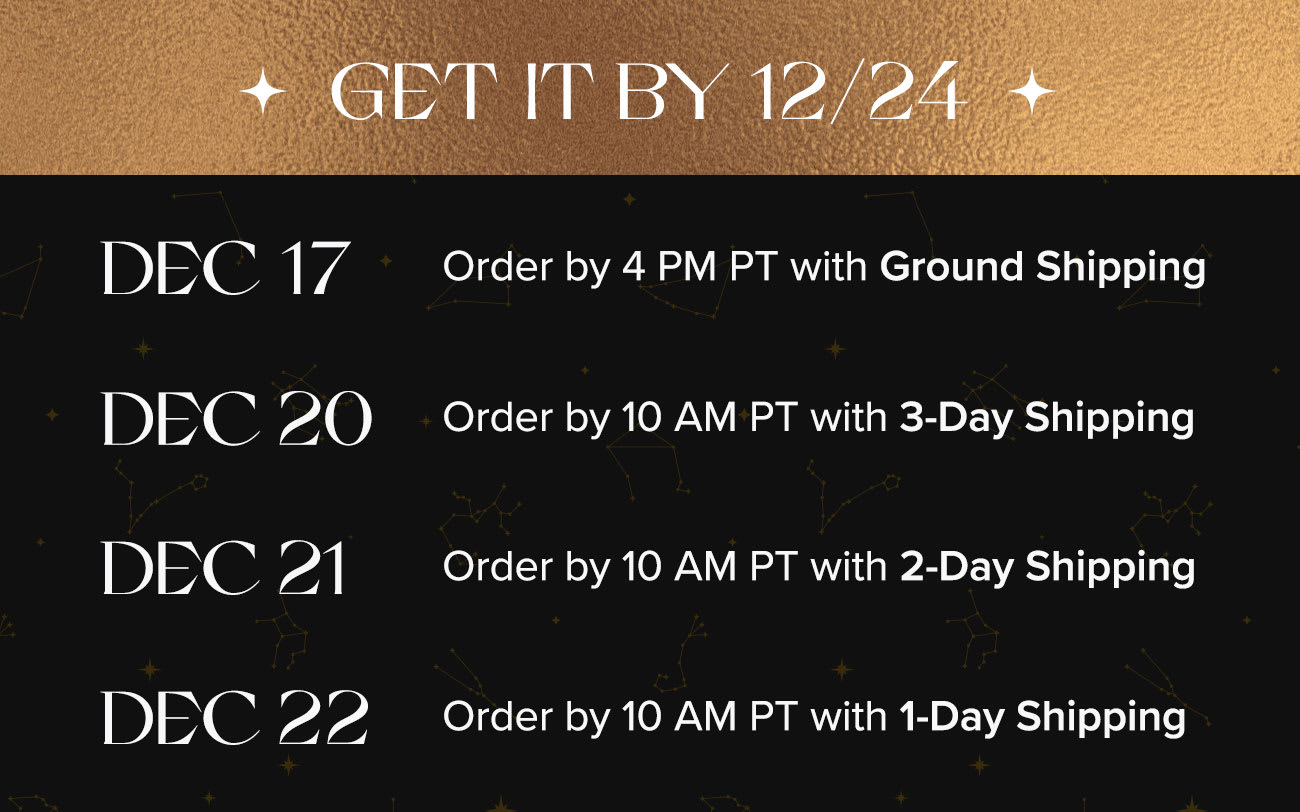Pick the 1-Day Shipping option
The image size is (1300, 812).
point(1042,718)
